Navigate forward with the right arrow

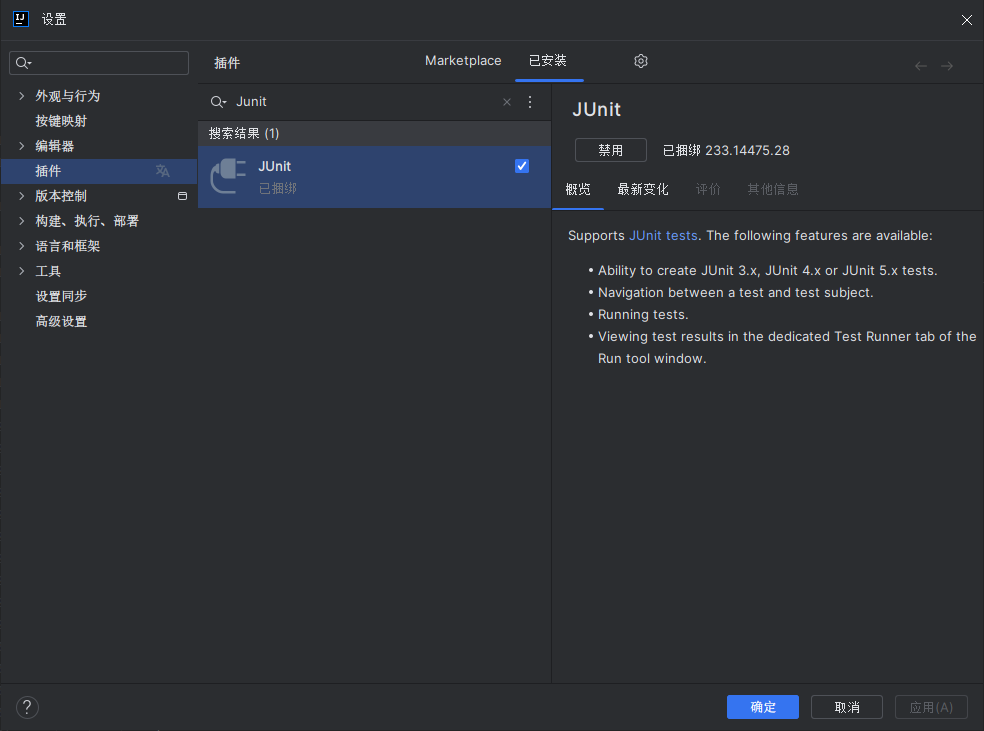click(x=947, y=66)
